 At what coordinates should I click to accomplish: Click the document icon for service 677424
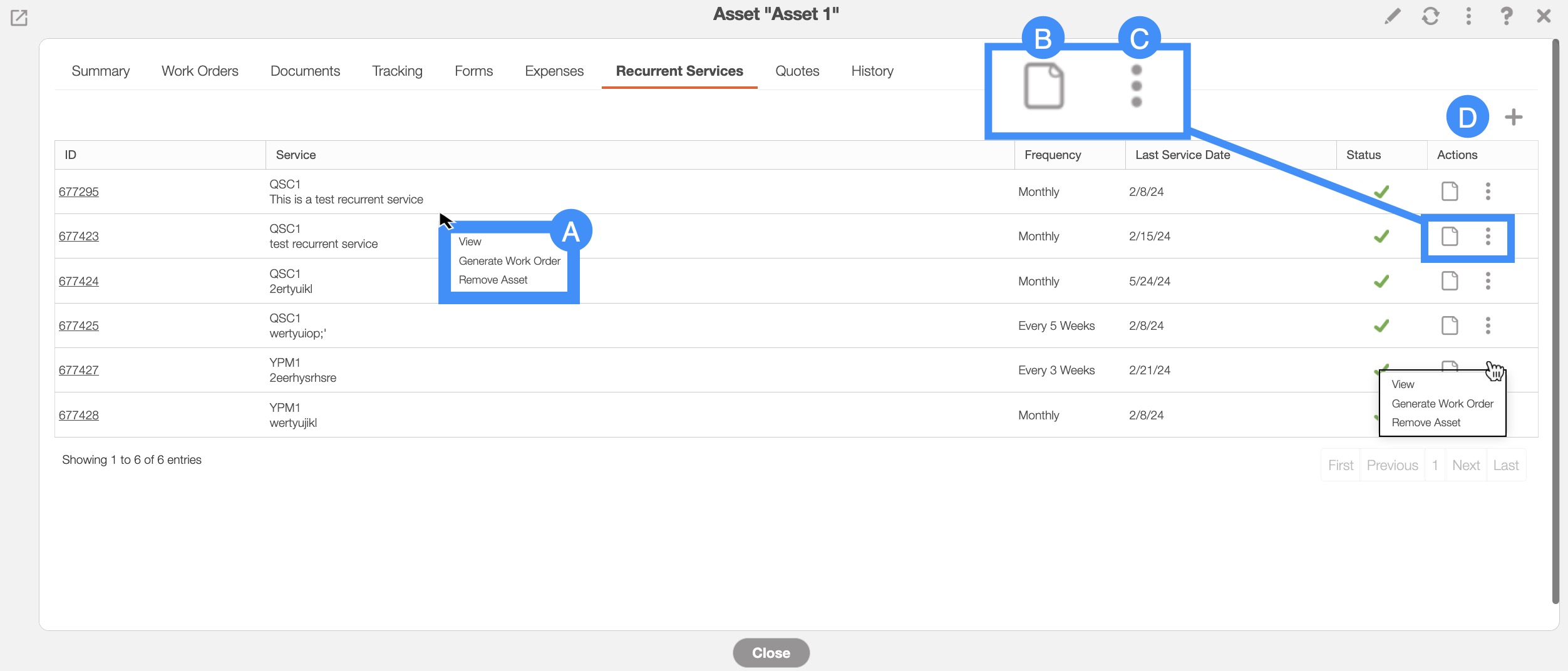[1450, 281]
